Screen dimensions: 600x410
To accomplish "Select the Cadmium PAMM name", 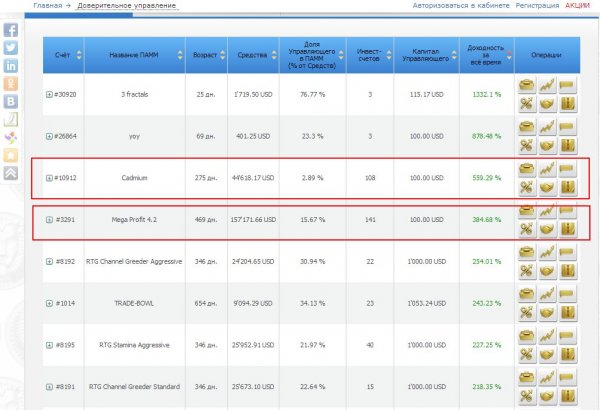I will [134, 178].
